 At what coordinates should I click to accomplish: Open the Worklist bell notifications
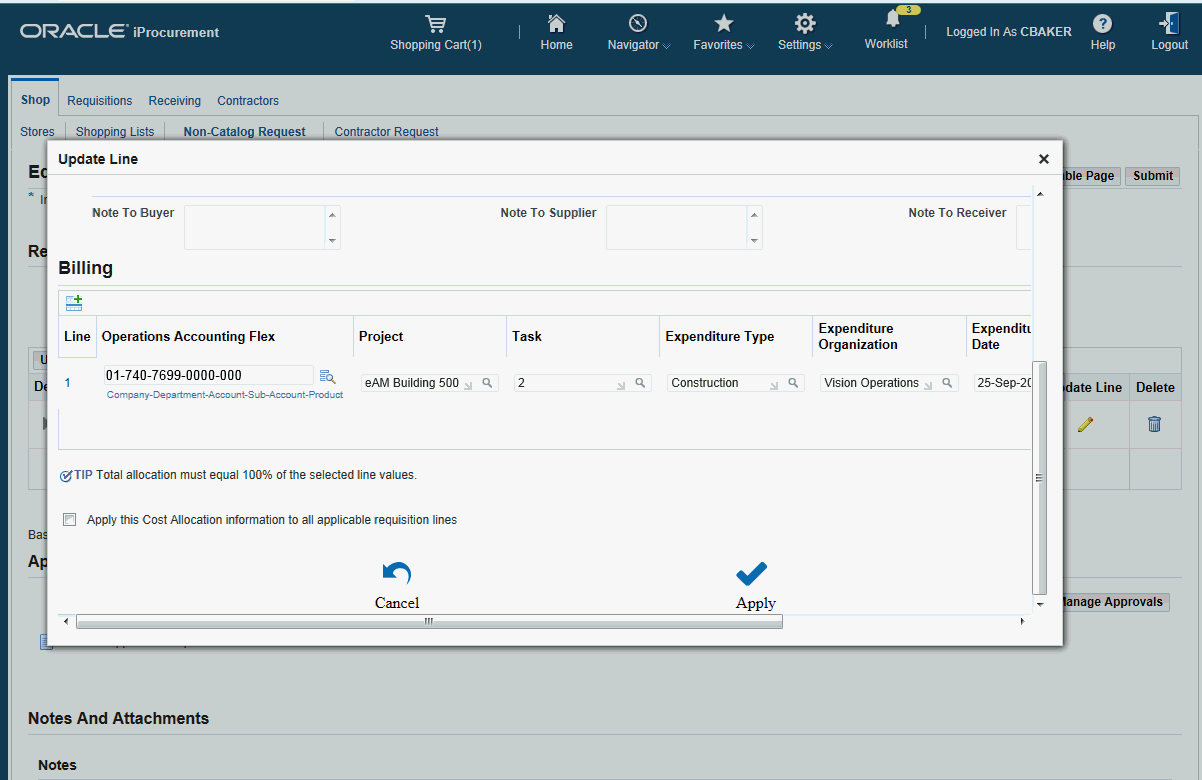[x=892, y=20]
